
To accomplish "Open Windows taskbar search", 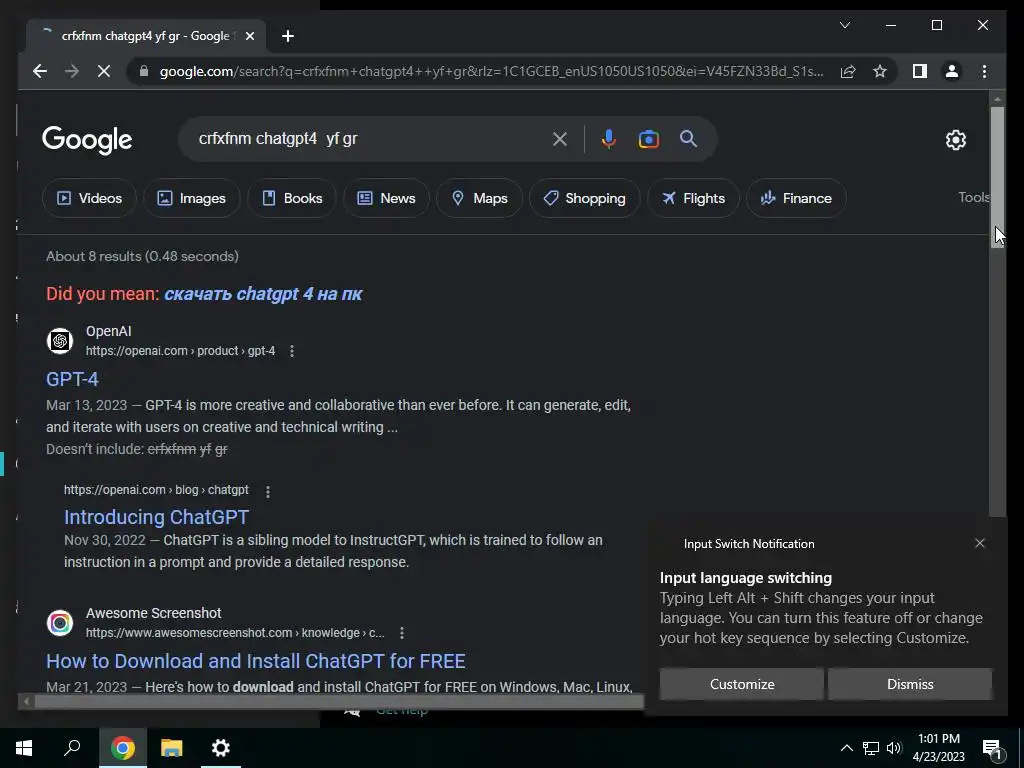I will pos(72,748).
